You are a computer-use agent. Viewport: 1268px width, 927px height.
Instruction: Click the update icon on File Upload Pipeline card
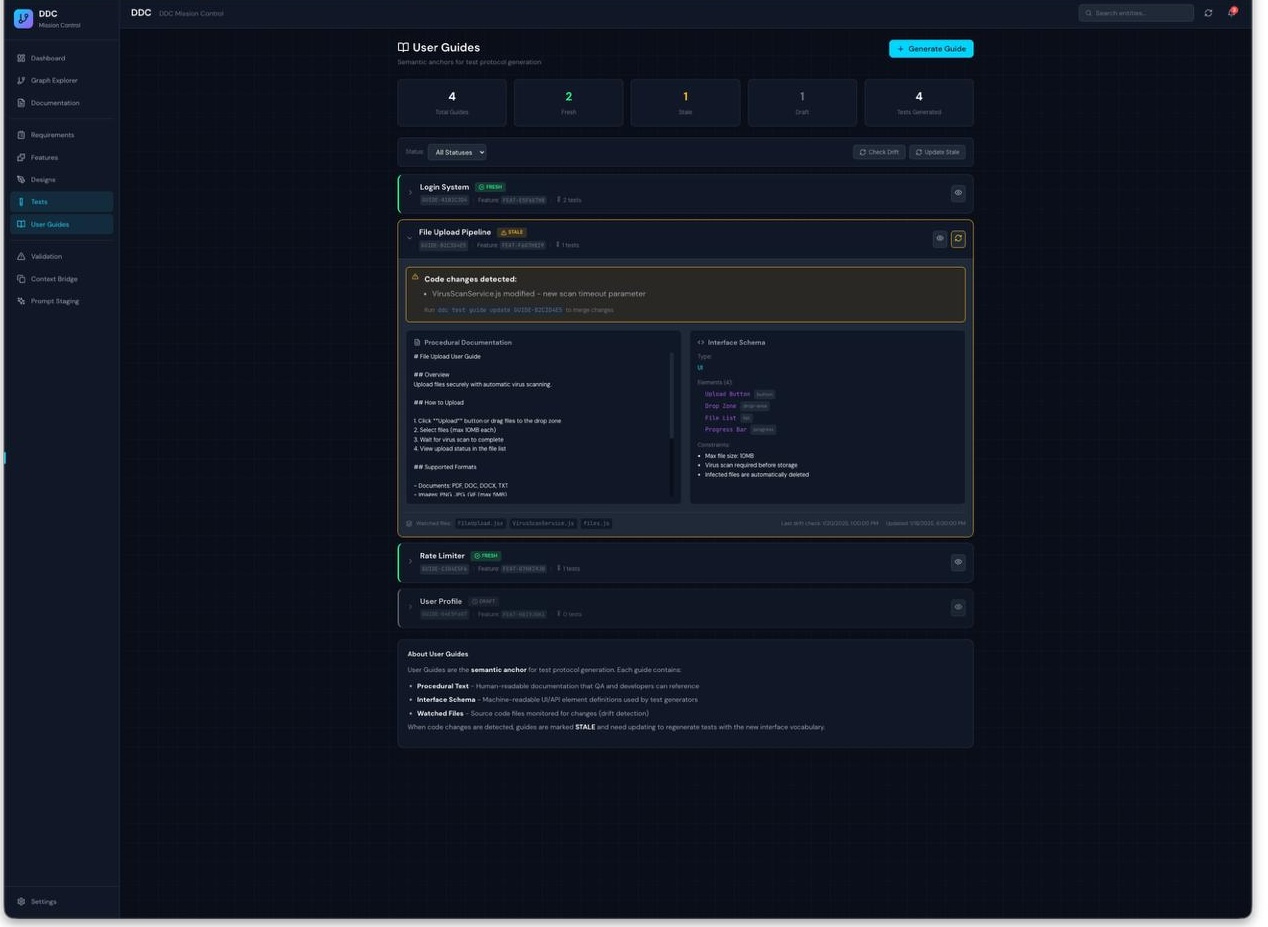957,238
